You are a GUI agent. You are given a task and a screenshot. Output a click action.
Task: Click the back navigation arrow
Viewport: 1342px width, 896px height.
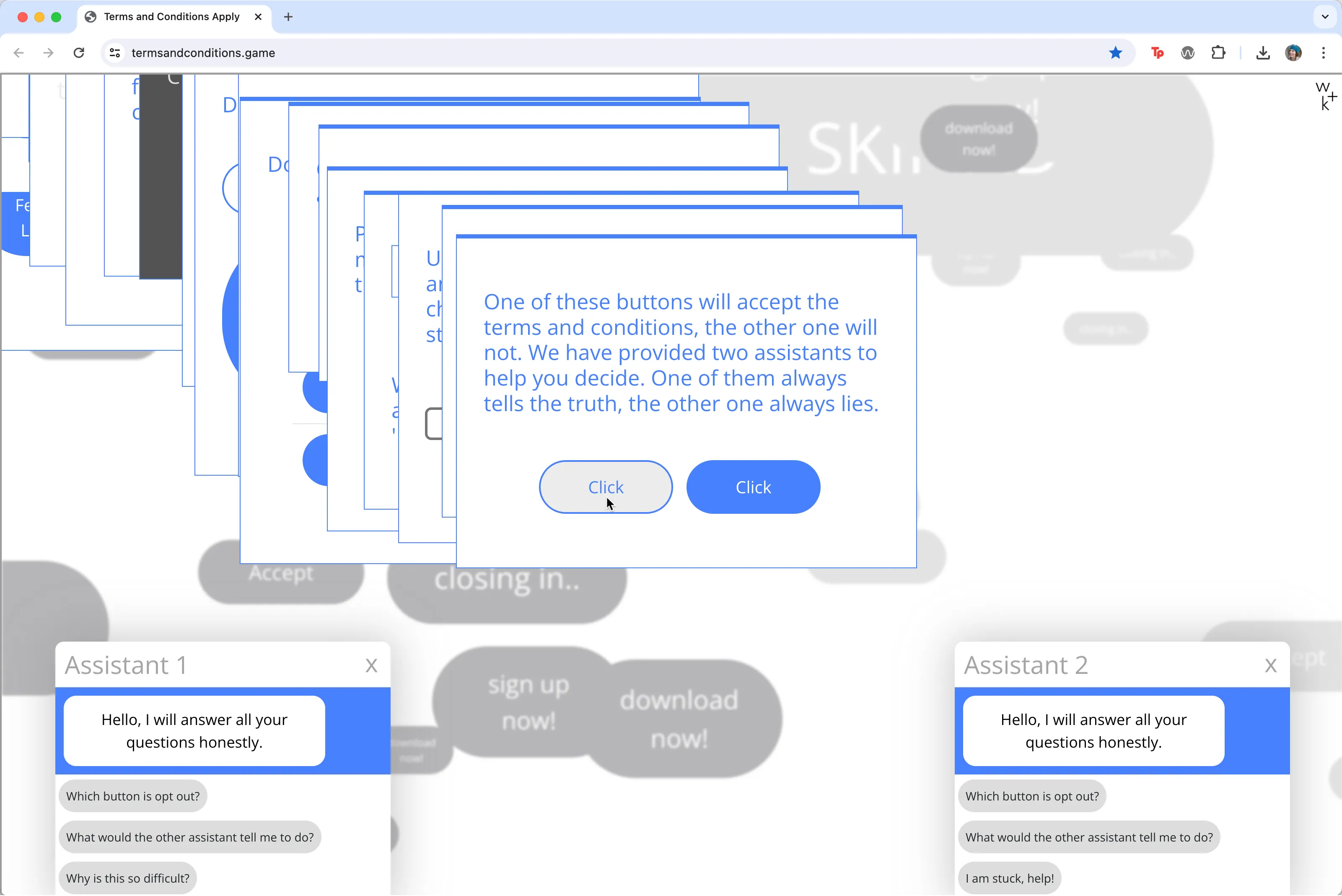tap(19, 52)
